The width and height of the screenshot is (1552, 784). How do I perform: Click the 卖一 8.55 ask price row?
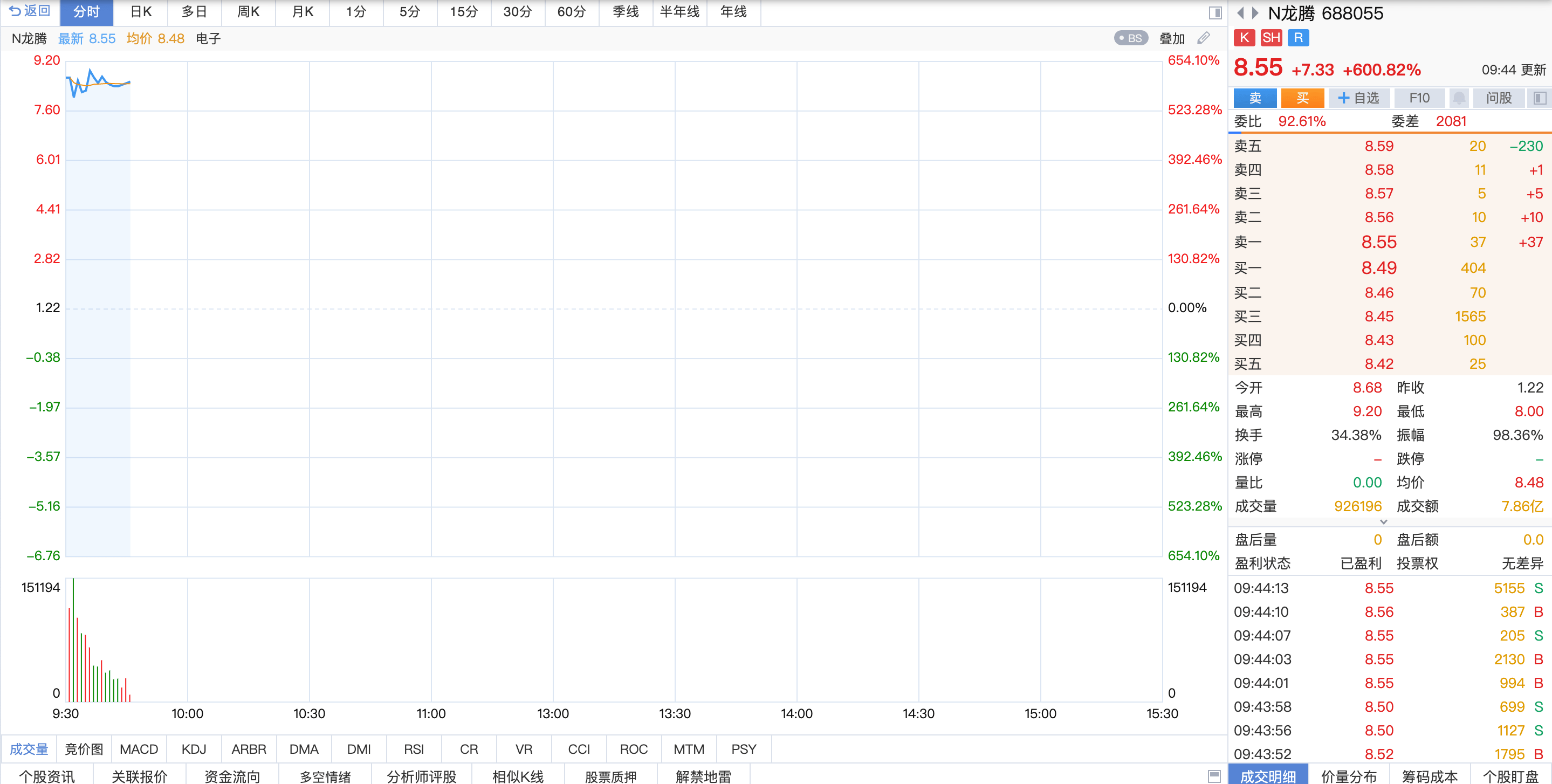[x=1389, y=242]
